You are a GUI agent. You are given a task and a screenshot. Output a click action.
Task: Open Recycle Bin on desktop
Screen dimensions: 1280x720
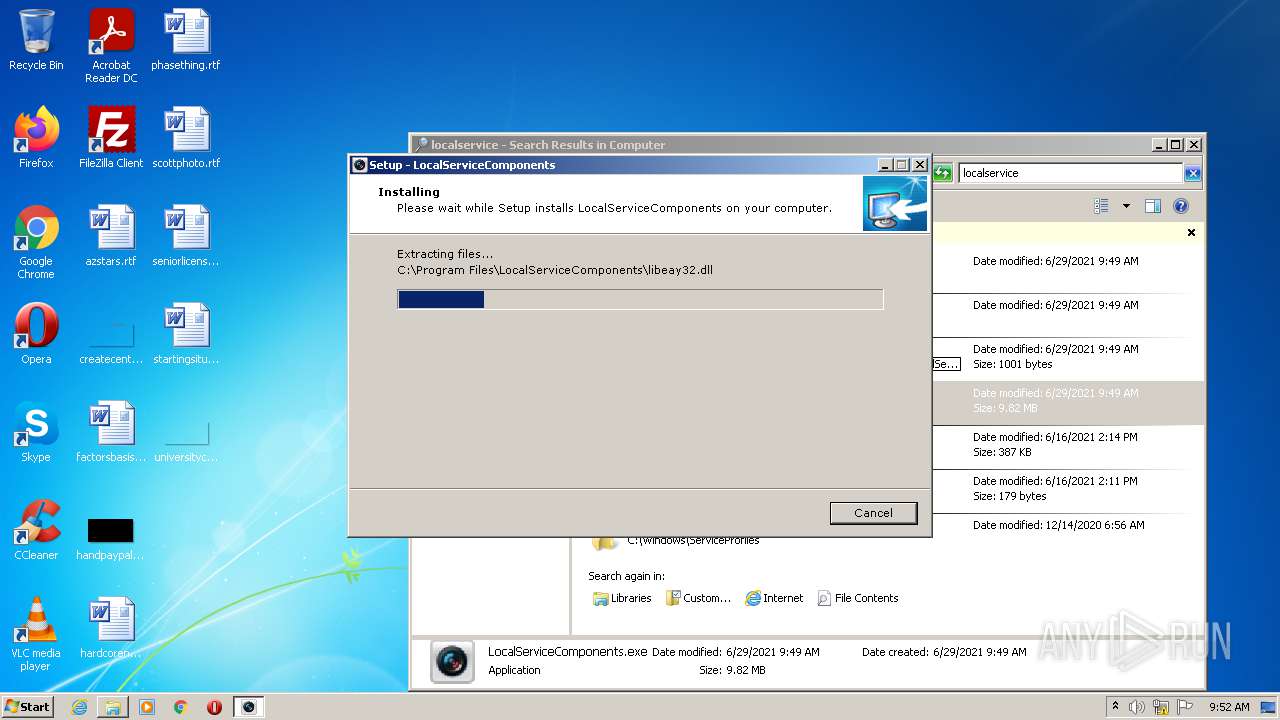tap(36, 40)
